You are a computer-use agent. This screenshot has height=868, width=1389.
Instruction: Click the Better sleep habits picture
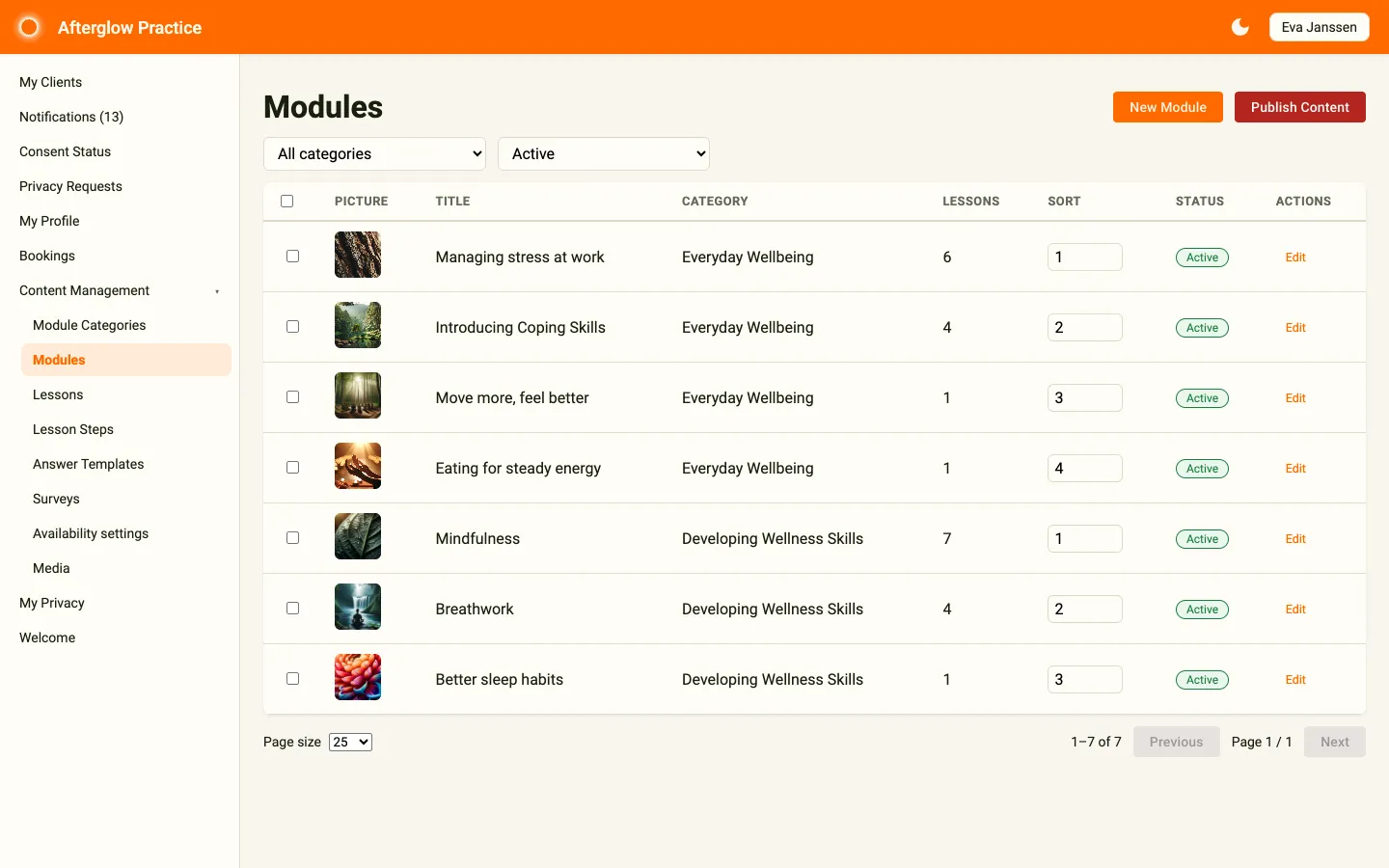pyautogui.click(x=358, y=677)
